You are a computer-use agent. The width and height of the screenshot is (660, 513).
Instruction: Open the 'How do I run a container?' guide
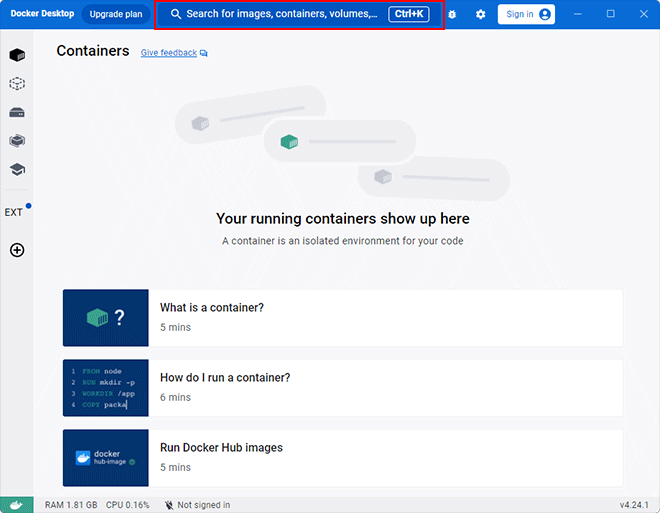[x=343, y=388]
